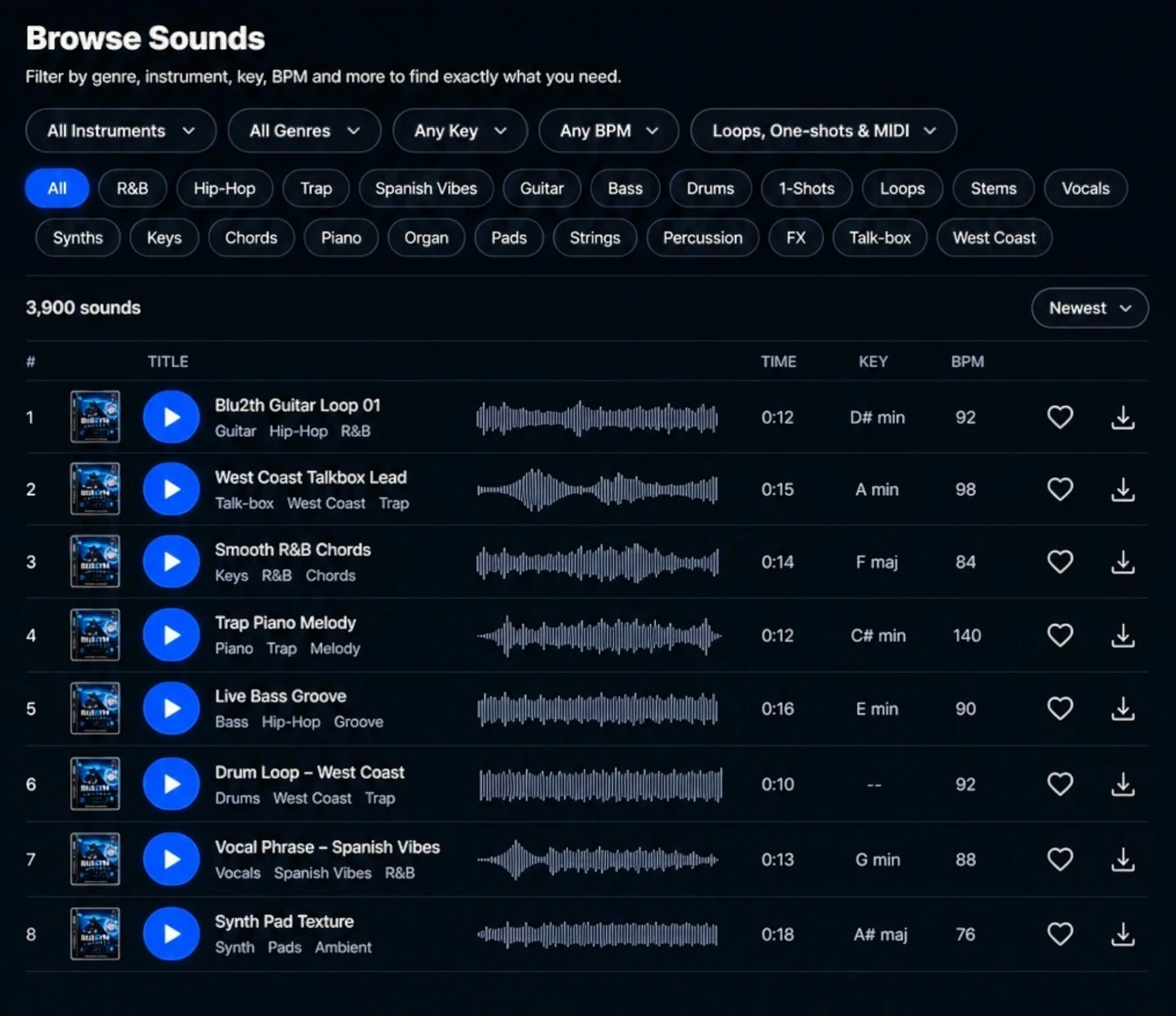This screenshot has width=1176, height=1016.
Task: Favorite Blu2th Guitar Loop 01 with heart
Action: (1060, 417)
